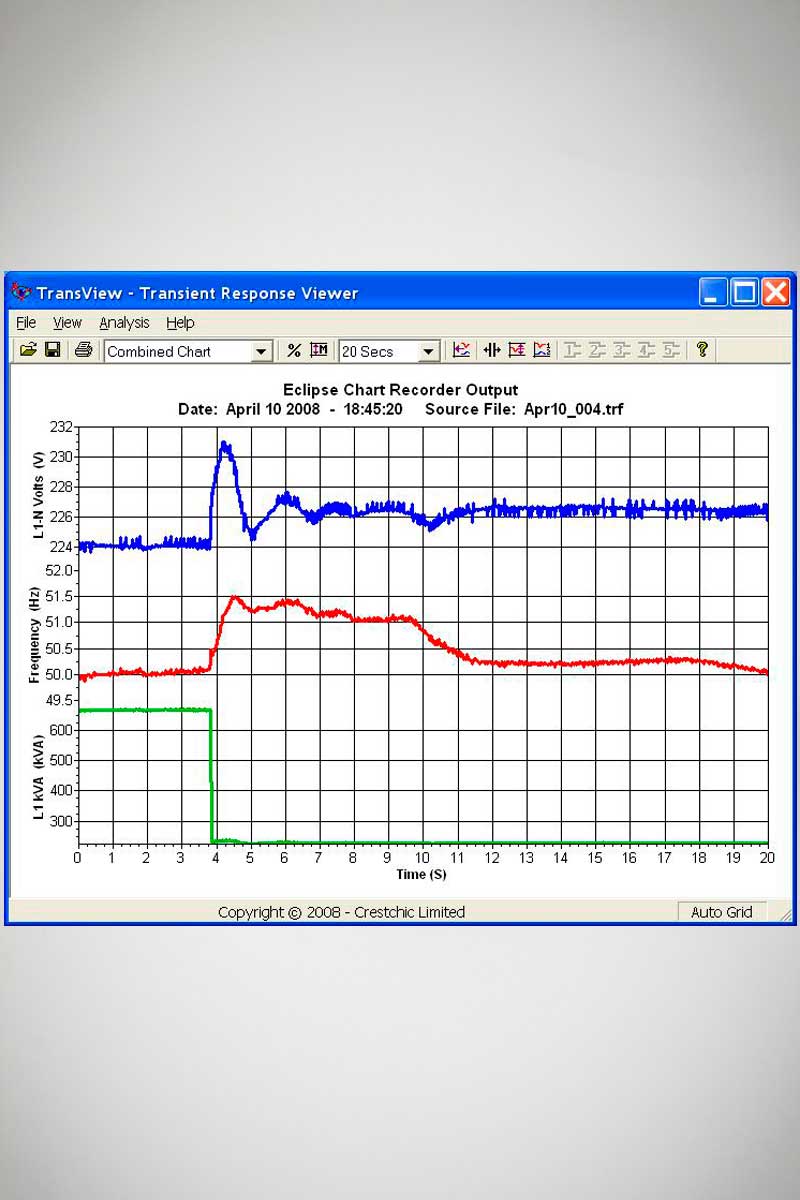Click the print icon in toolbar

pyautogui.click(x=84, y=350)
